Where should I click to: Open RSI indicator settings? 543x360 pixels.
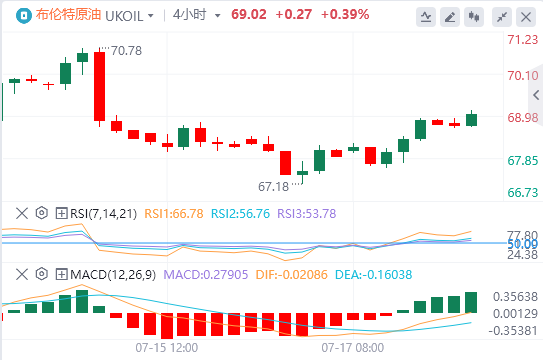(x=42, y=213)
